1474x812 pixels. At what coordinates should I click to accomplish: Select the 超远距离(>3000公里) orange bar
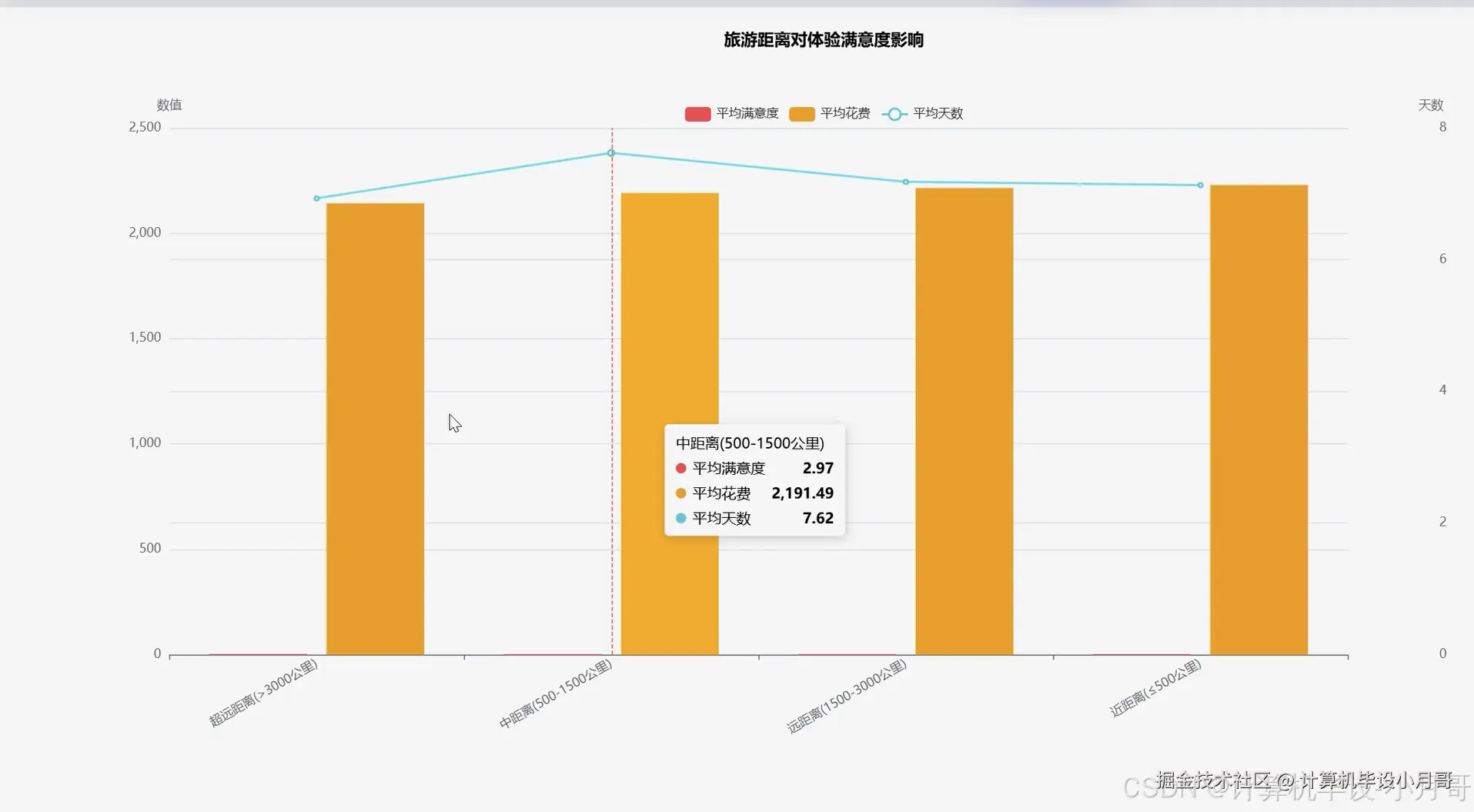[x=375, y=429]
